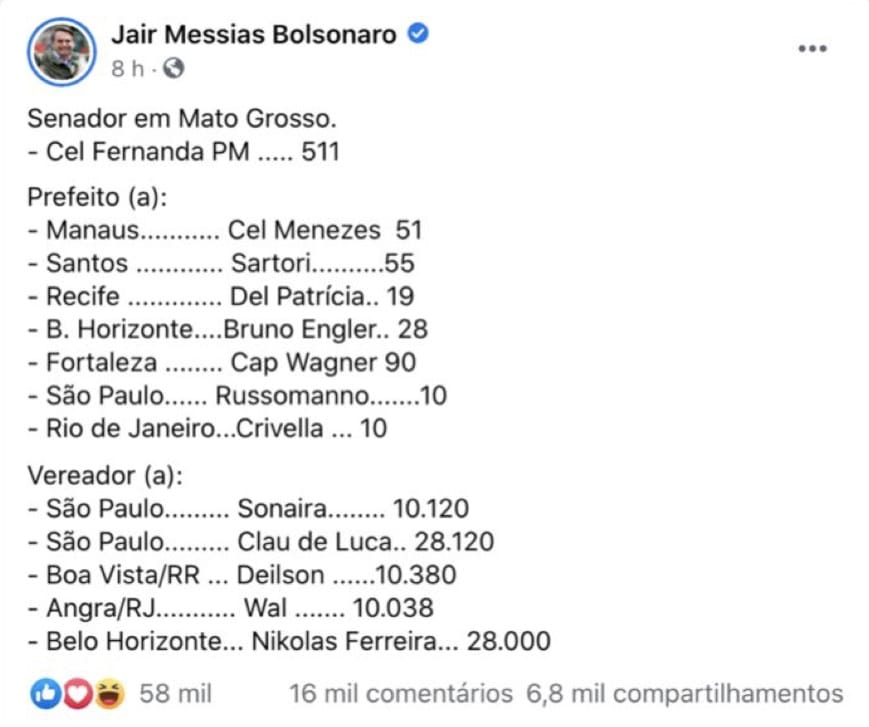Image resolution: width=869 pixels, height=727 pixels.
Task: Click the Vereador (a) heading text
Action: [105, 475]
